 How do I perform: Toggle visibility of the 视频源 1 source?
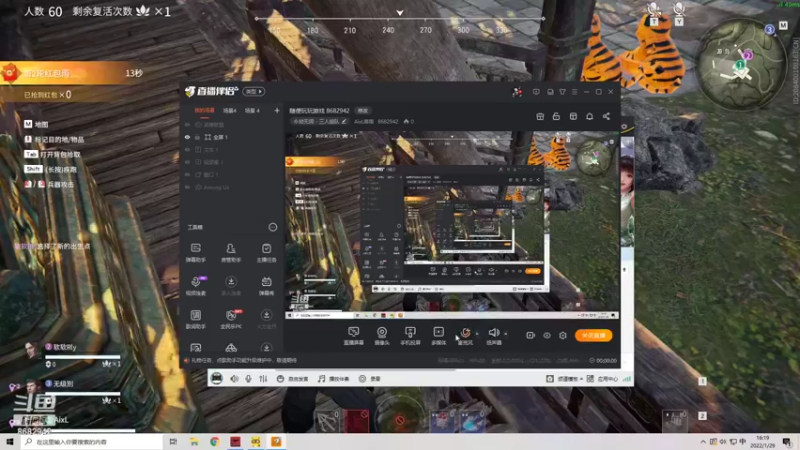point(187,162)
